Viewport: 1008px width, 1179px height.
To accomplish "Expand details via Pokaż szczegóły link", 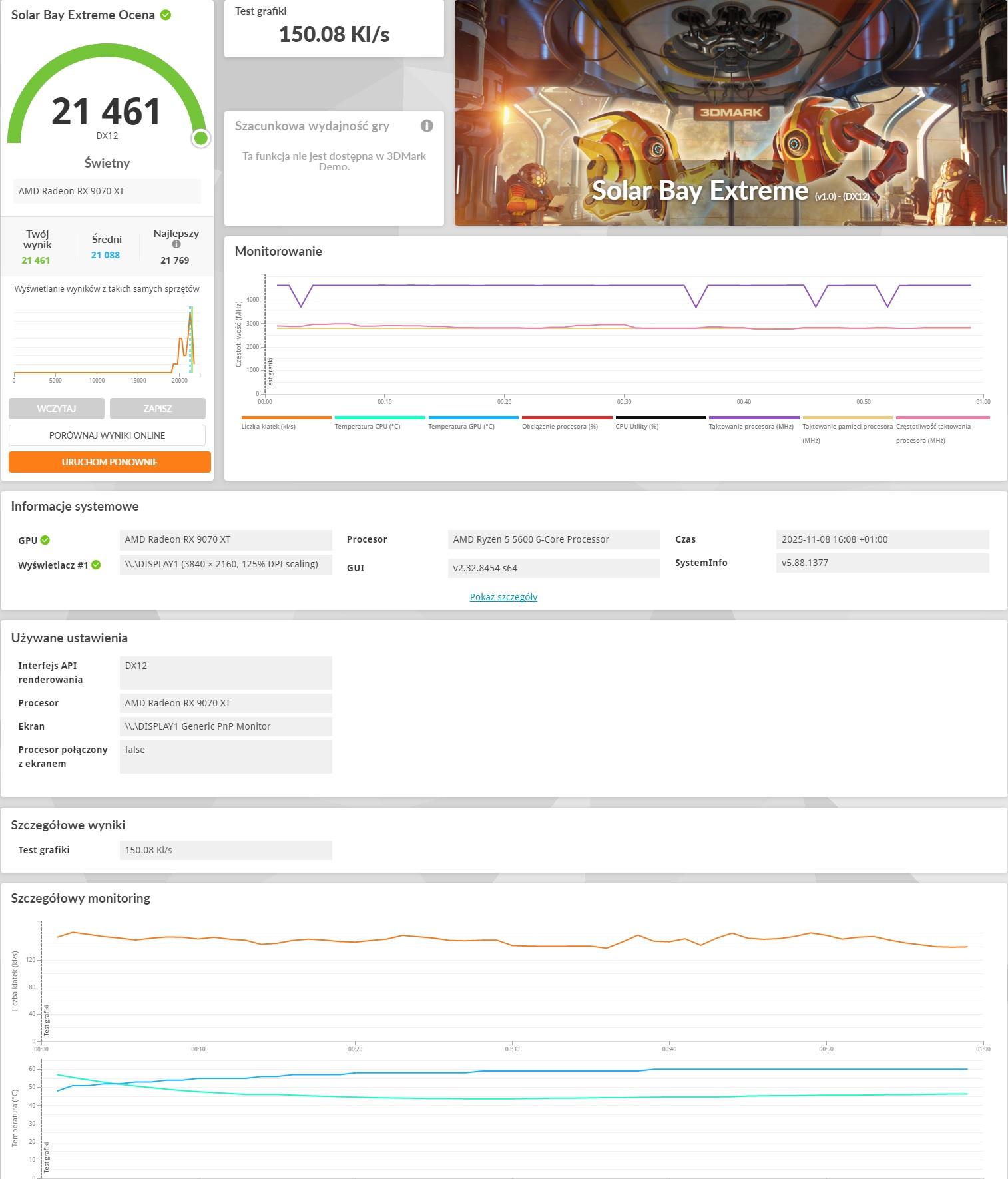I will pyautogui.click(x=503, y=597).
